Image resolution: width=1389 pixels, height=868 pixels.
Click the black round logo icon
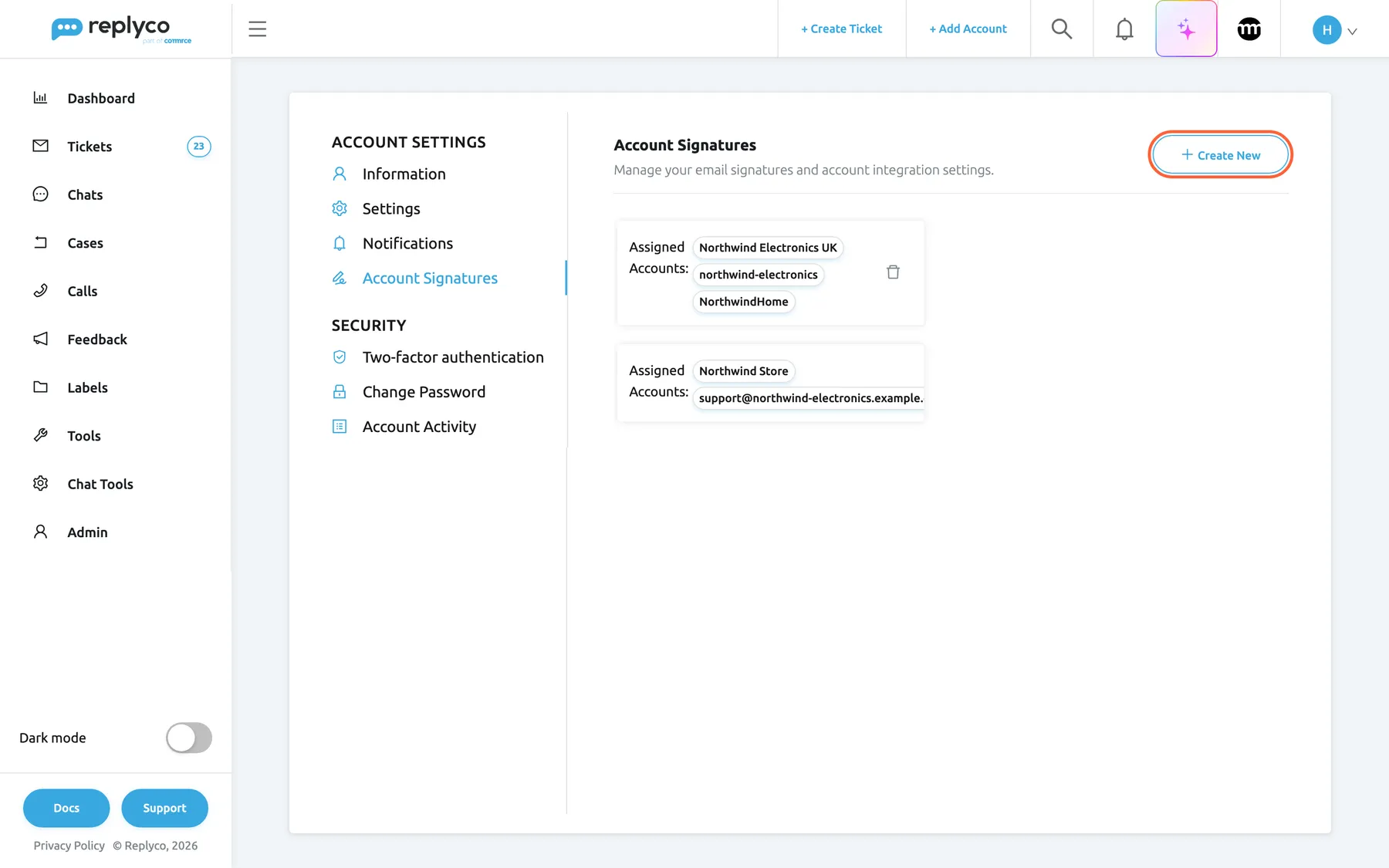pyautogui.click(x=1249, y=29)
